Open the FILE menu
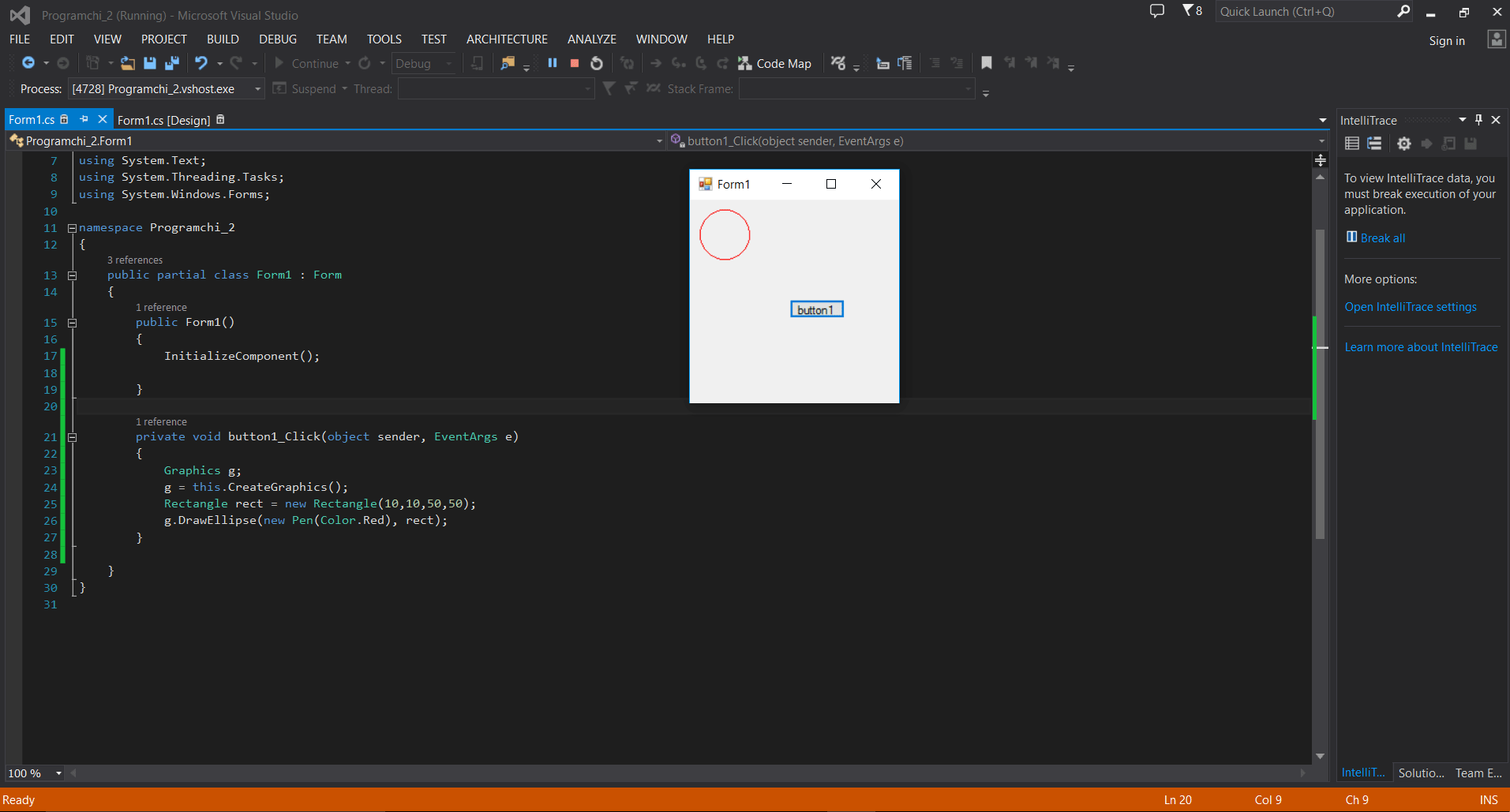 [20, 39]
